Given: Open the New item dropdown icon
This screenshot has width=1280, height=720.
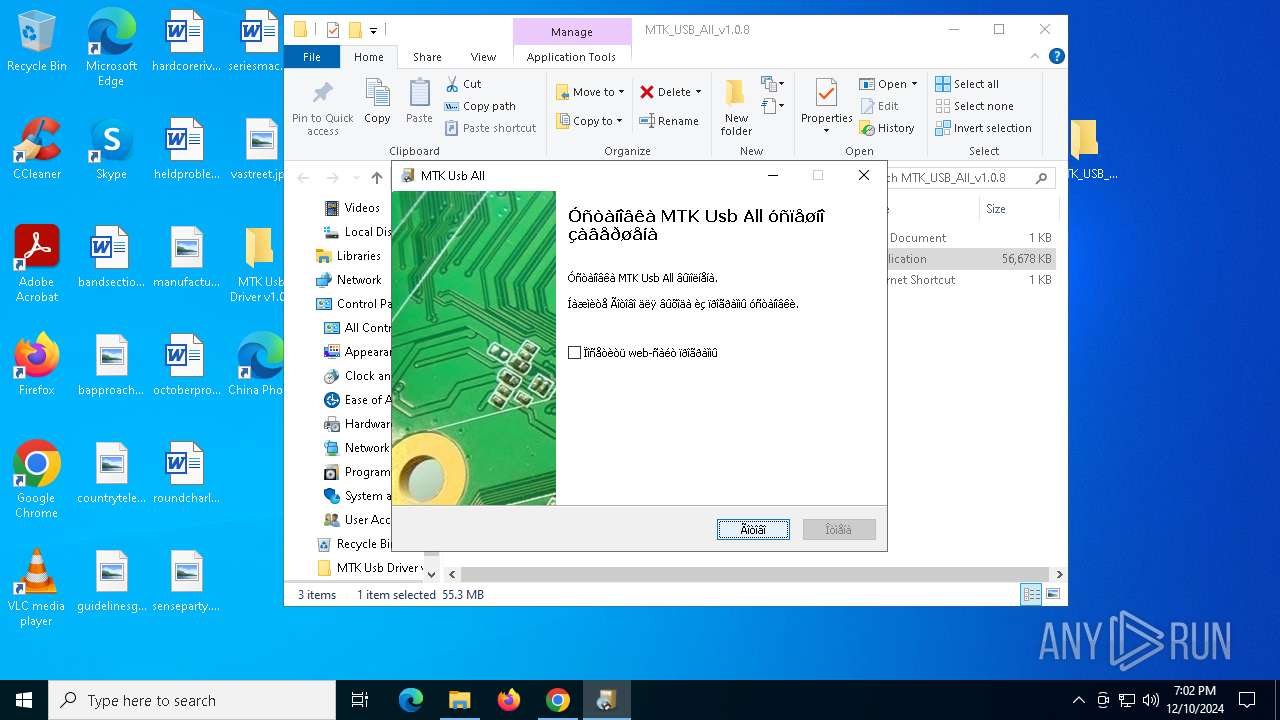Looking at the screenshot, I should [x=773, y=84].
